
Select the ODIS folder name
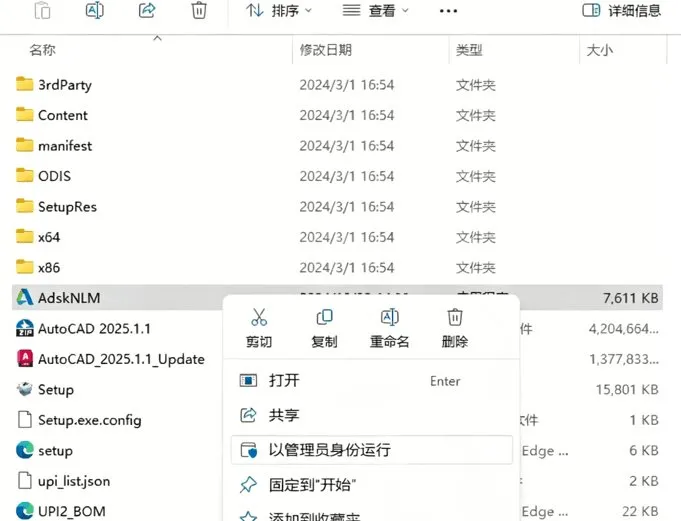tap(54, 176)
